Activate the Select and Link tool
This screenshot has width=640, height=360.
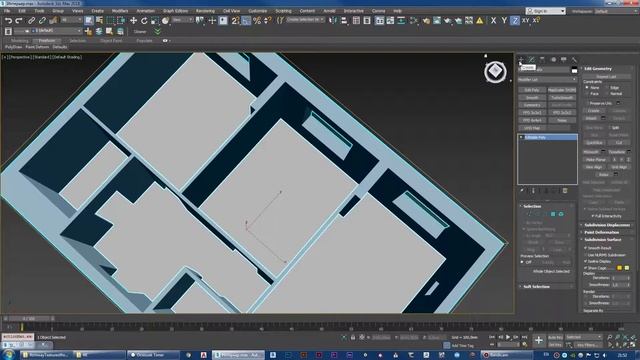click(x=31, y=20)
